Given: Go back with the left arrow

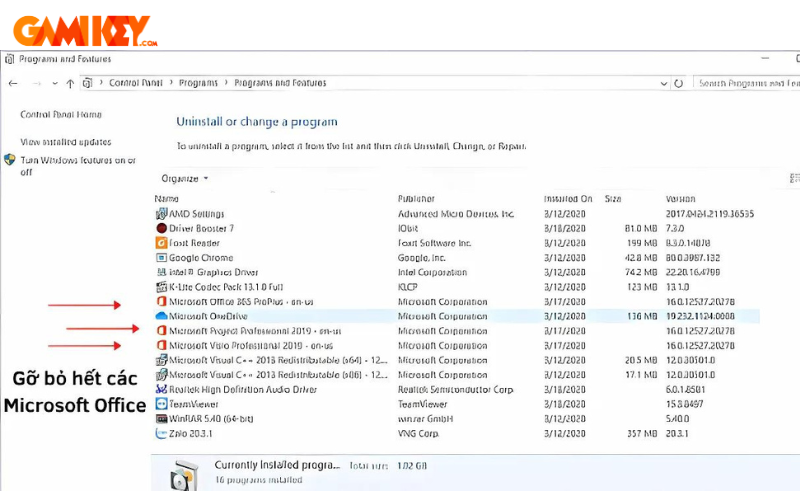Looking at the screenshot, I should point(13,83).
